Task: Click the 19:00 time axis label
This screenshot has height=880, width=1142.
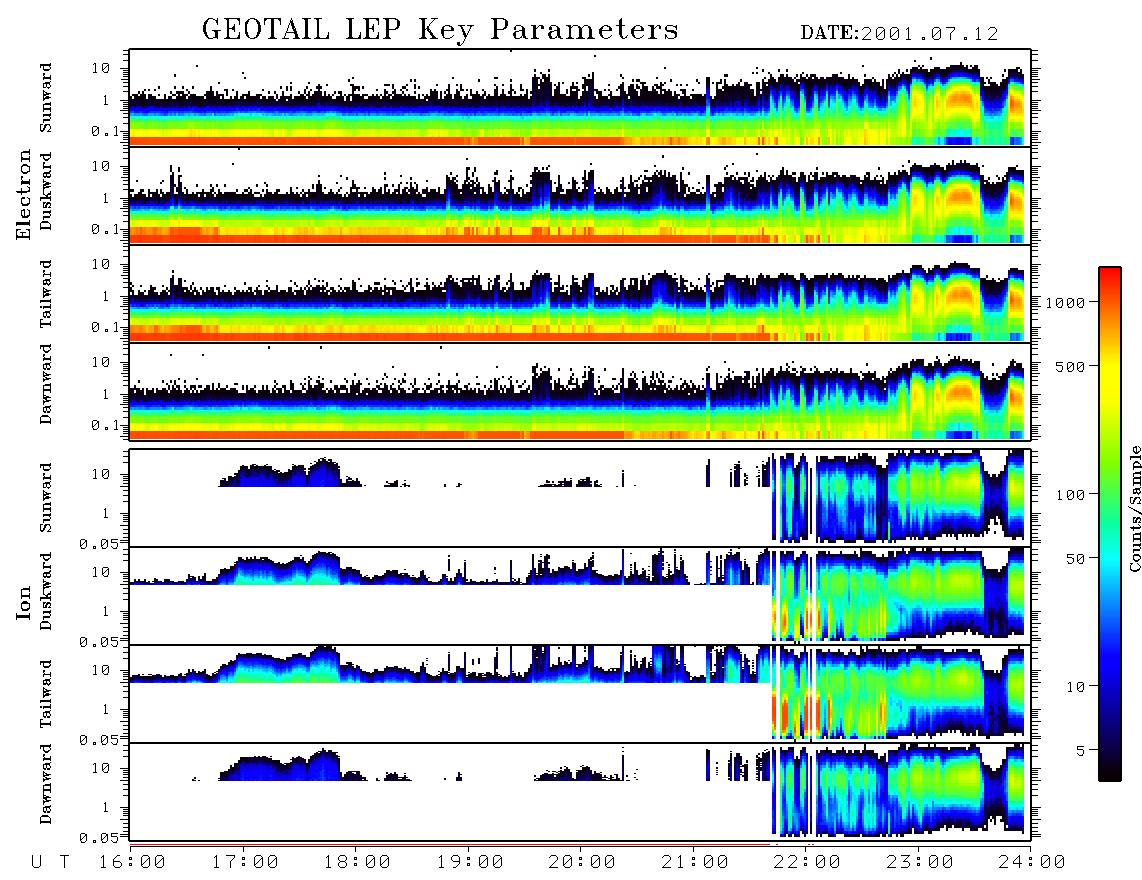Action: point(470,863)
